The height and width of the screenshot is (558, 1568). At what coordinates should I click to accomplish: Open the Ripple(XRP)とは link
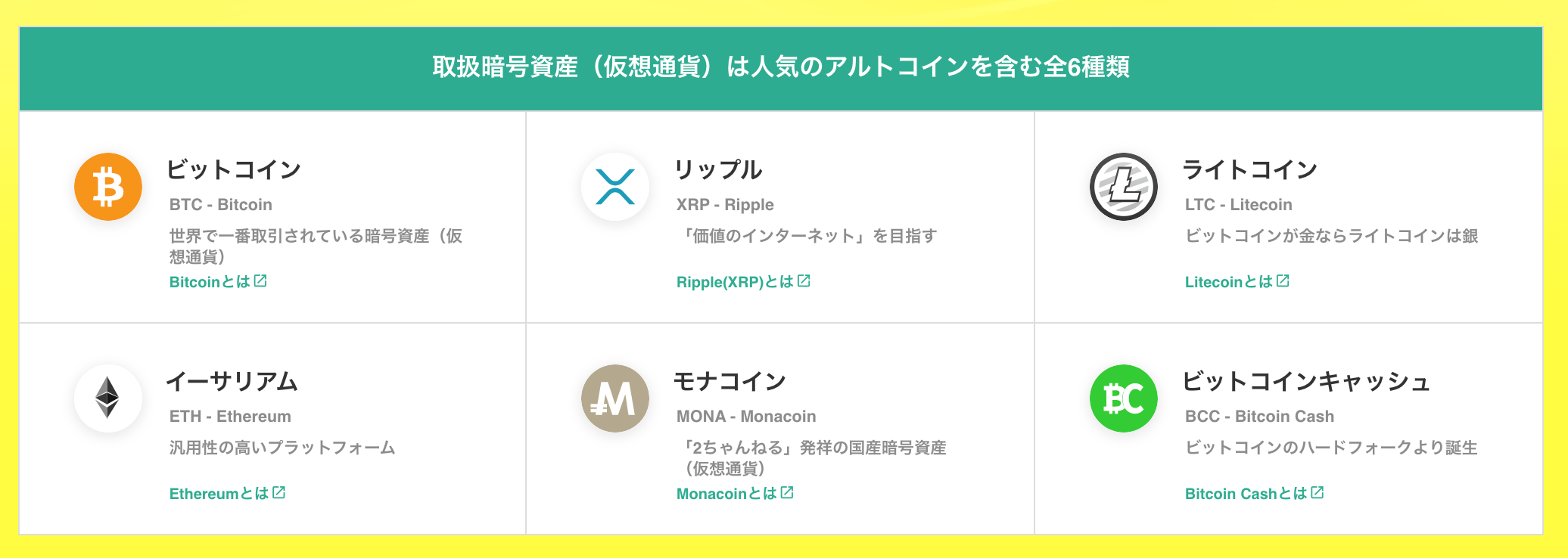coord(734,282)
